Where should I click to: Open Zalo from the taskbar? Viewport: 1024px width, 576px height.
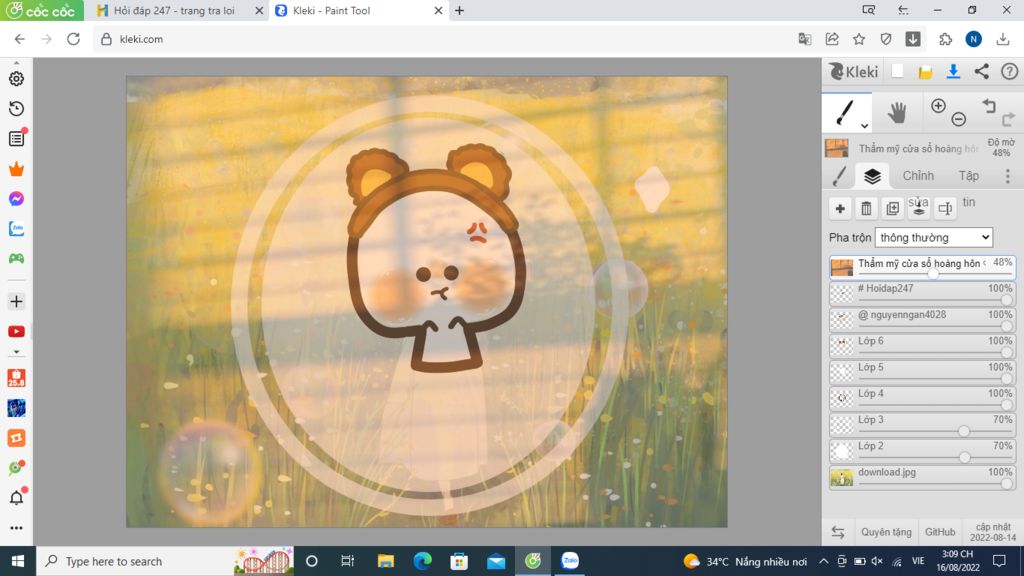click(570, 561)
